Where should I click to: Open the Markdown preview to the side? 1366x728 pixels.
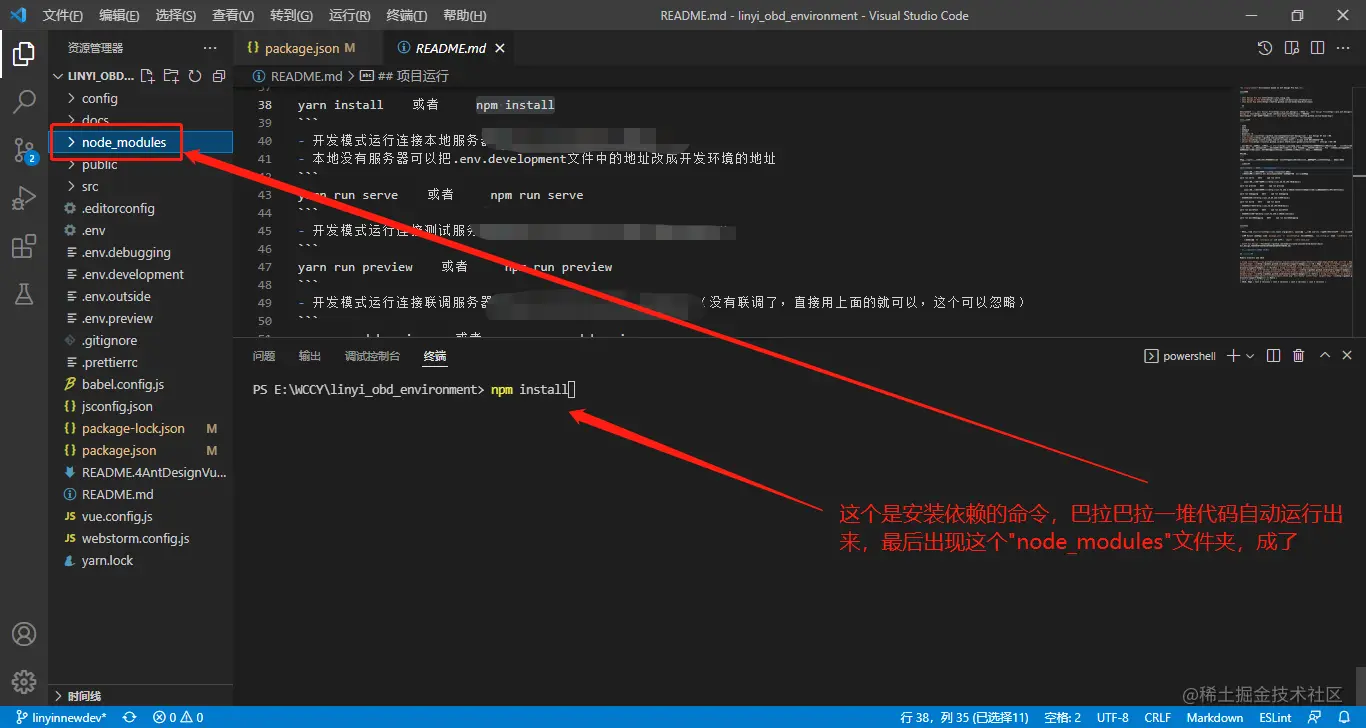tap(1292, 48)
